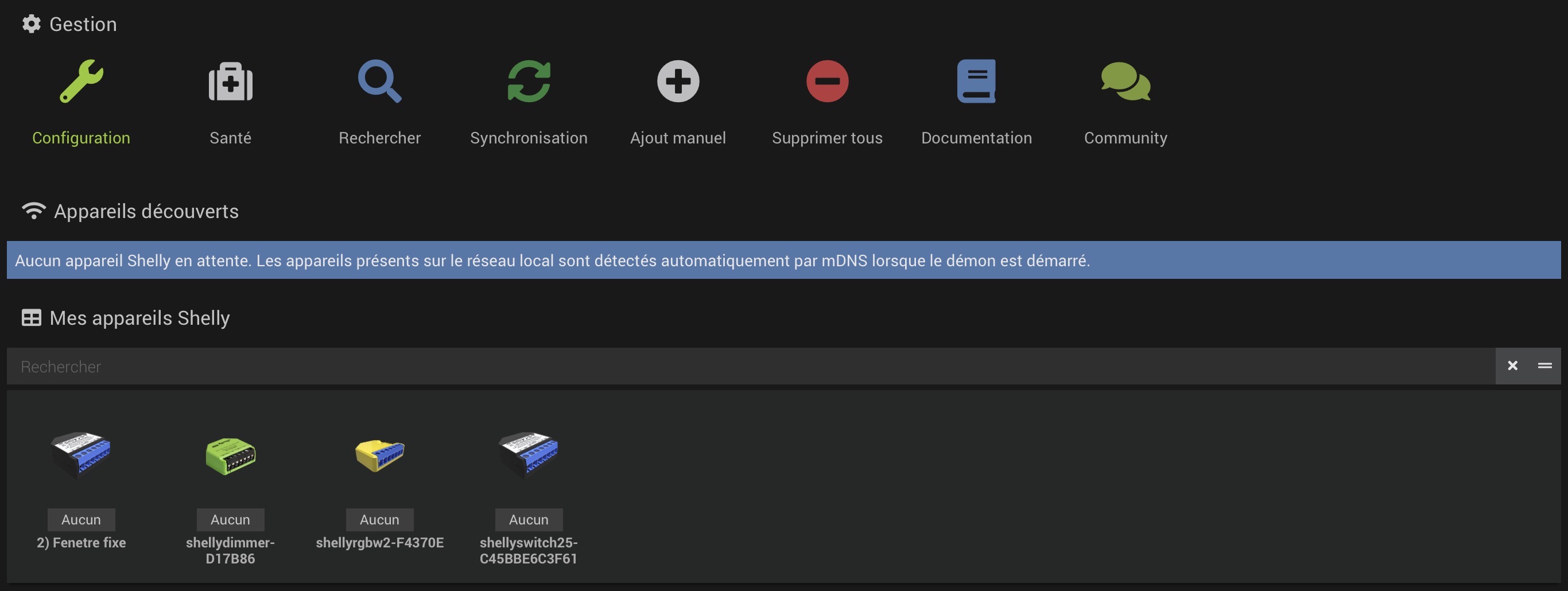The image size is (1568, 591).
Task: Click the two-line button next to search clear
Action: (x=1545, y=366)
